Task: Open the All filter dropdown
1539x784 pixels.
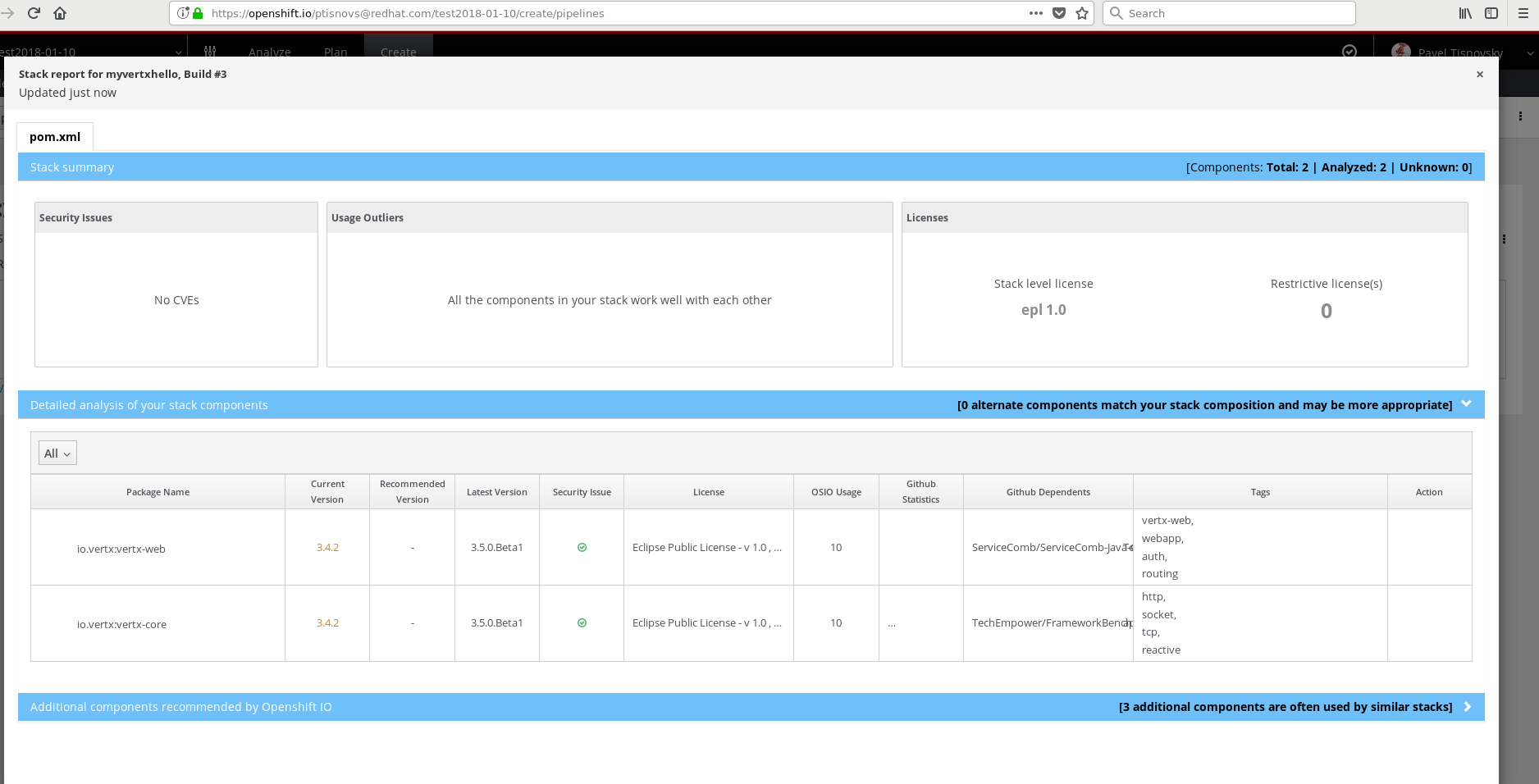Action: pyautogui.click(x=57, y=452)
